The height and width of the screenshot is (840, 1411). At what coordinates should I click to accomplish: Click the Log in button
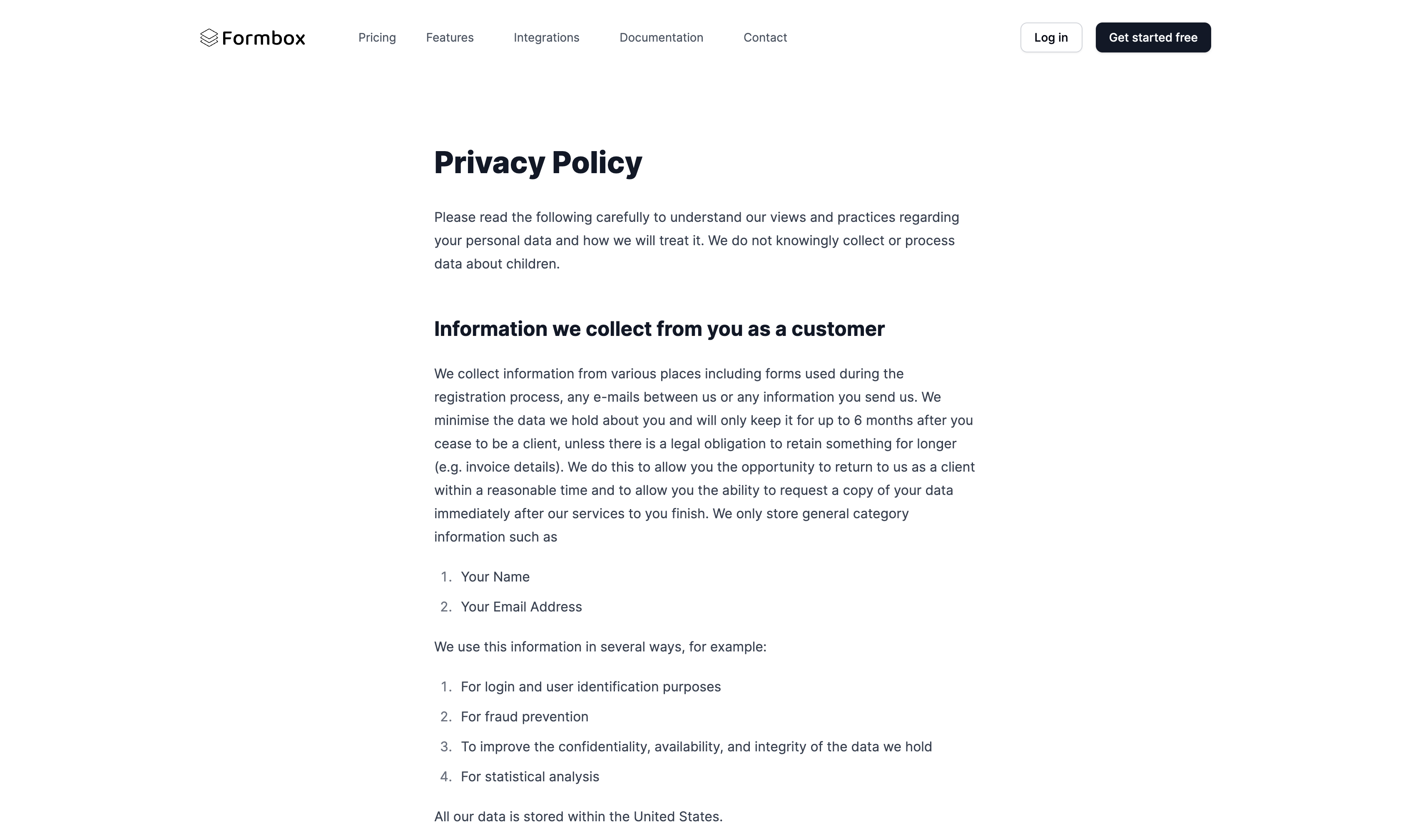1050,37
